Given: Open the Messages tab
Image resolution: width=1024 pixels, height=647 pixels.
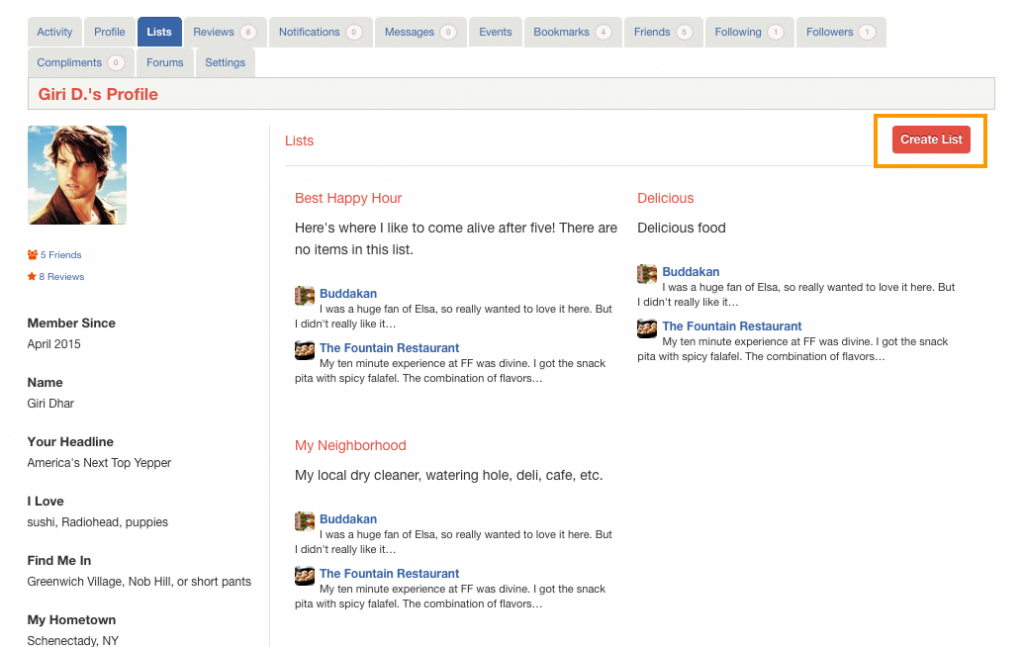Looking at the screenshot, I should pyautogui.click(x=421, y=32).
